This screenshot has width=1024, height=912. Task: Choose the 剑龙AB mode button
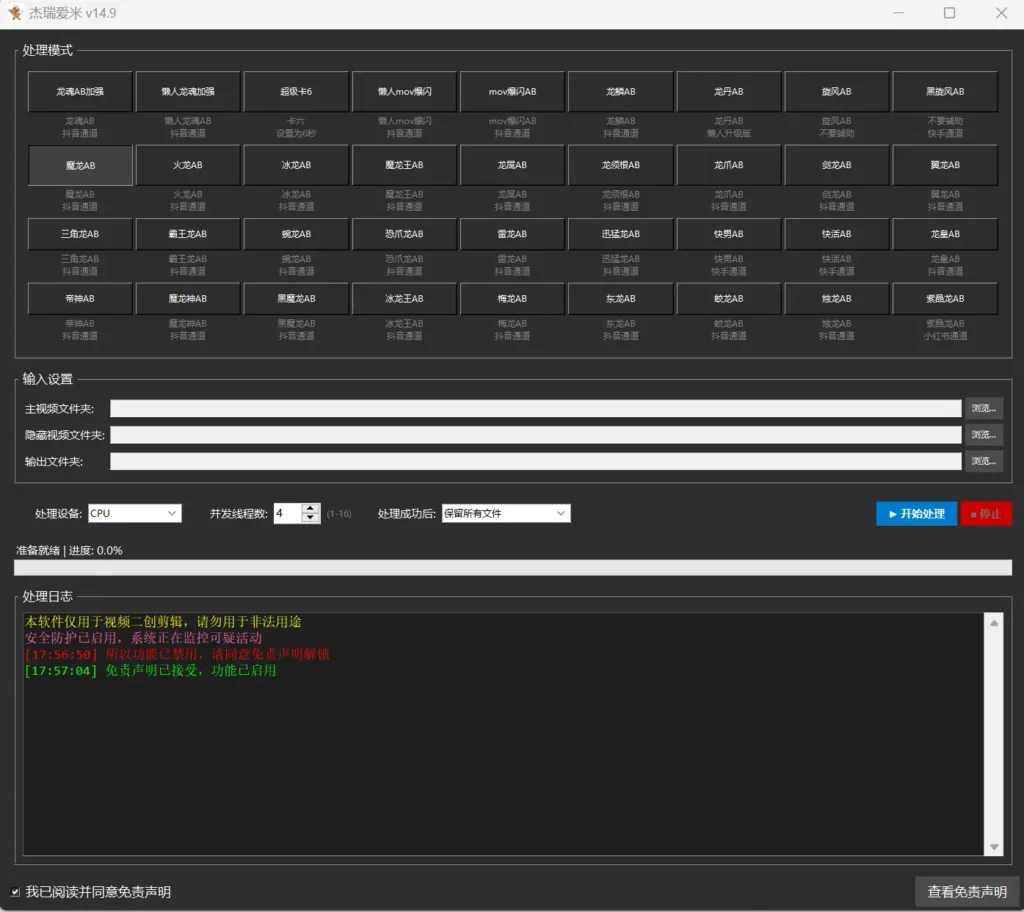tap(837, 165)
